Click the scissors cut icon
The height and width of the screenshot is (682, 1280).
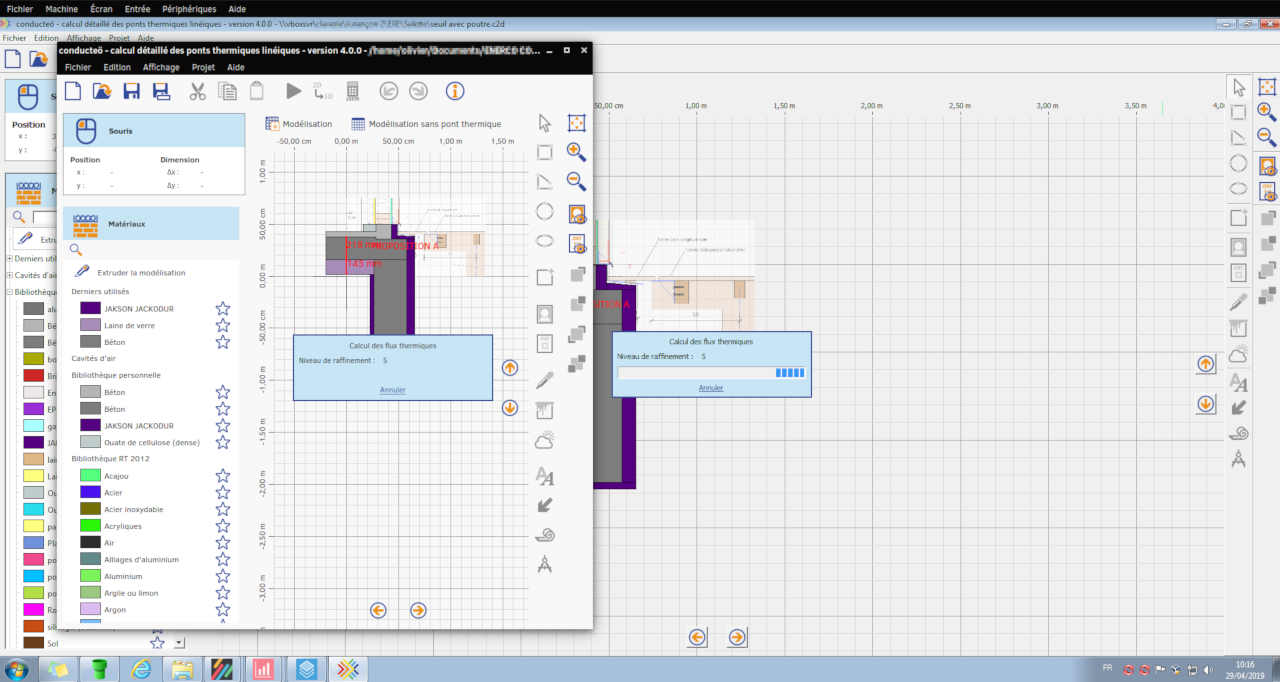(197, 91)
